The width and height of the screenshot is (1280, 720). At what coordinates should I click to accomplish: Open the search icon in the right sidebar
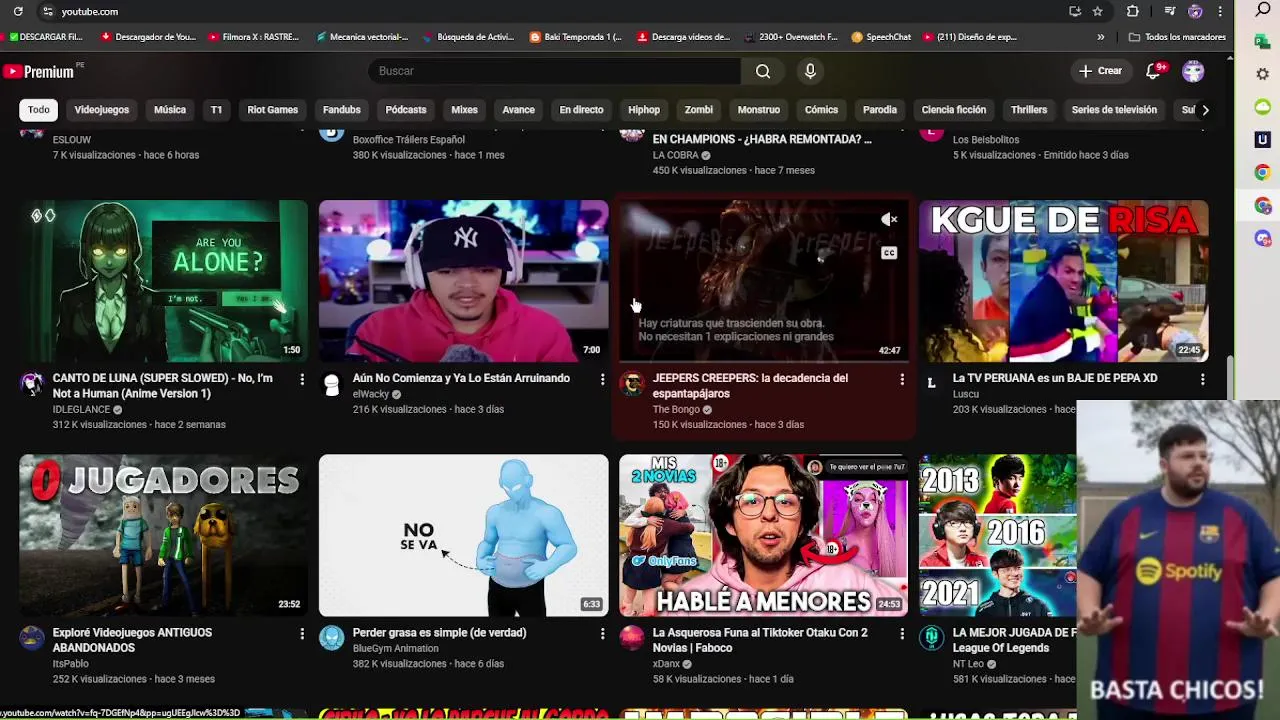tap(1263, 10)
